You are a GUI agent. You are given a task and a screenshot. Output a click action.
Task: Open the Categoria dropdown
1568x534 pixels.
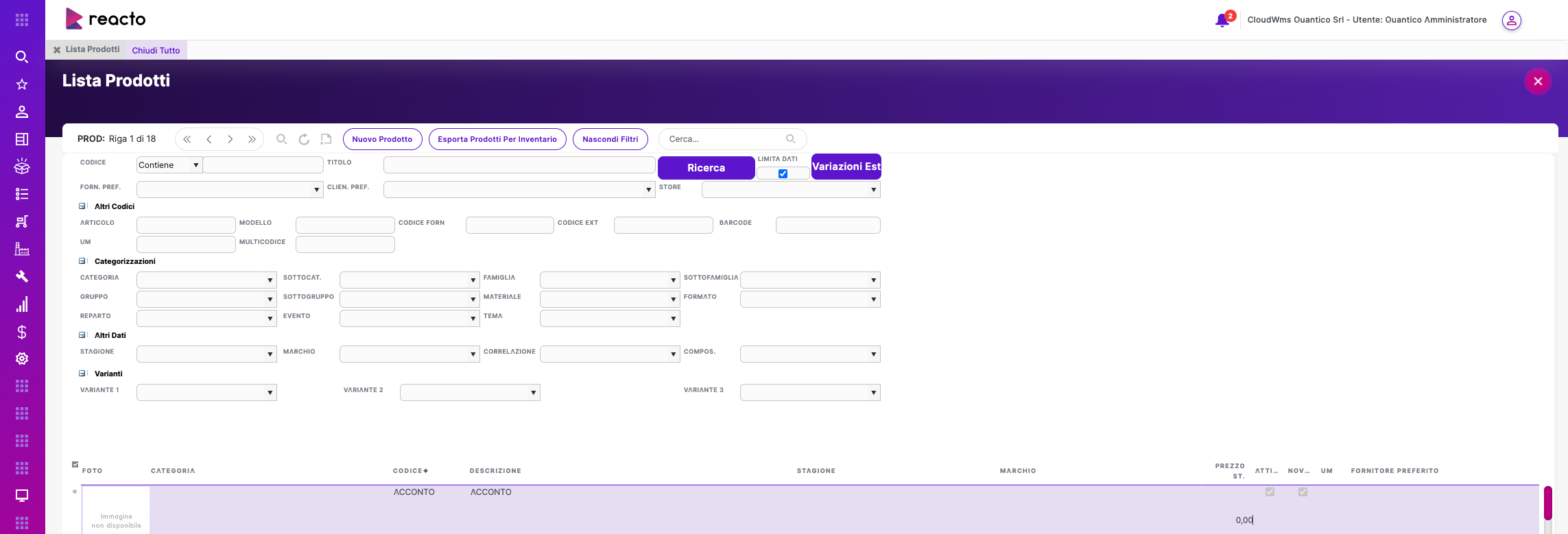[206, 280]
